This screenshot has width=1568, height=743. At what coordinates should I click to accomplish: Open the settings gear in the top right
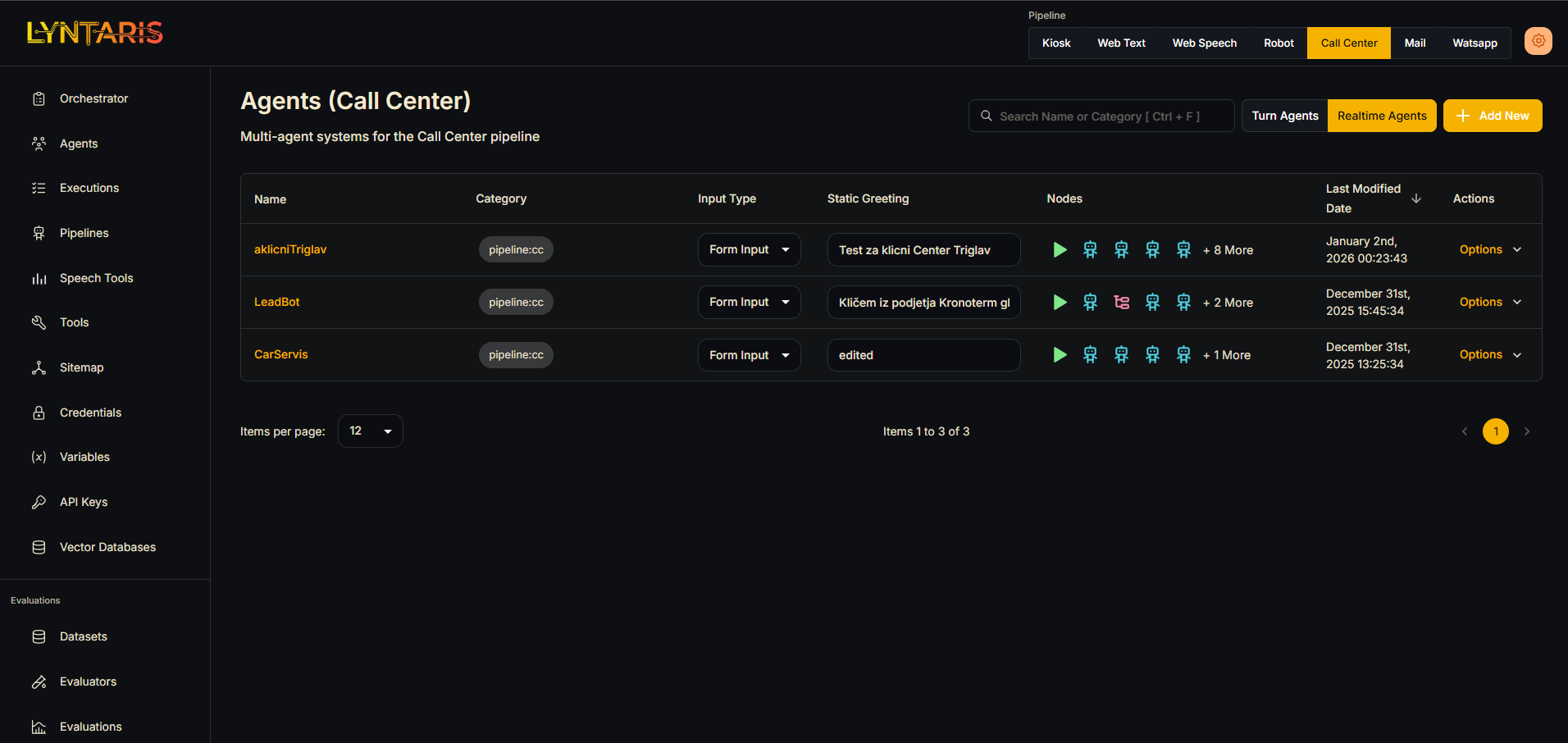pos(1538,41)
